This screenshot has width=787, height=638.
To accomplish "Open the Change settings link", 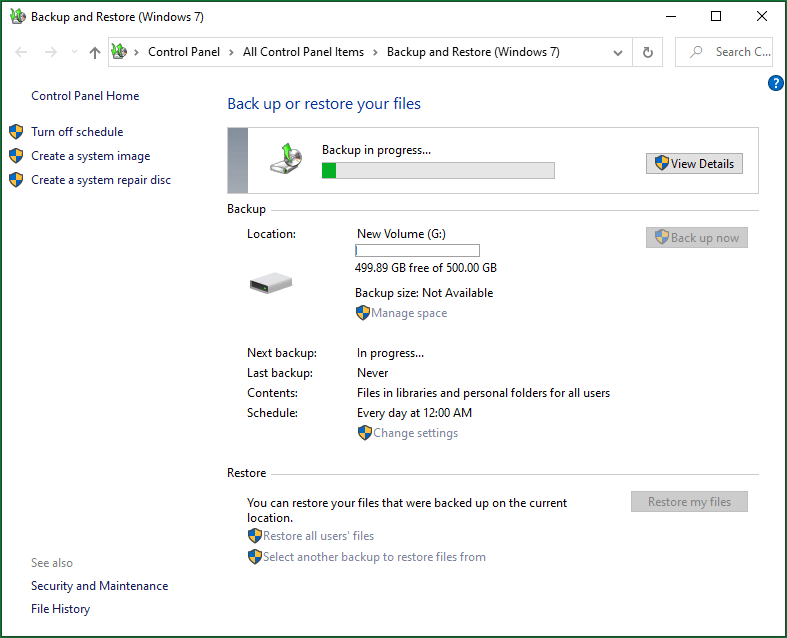I will coord(416,433).
